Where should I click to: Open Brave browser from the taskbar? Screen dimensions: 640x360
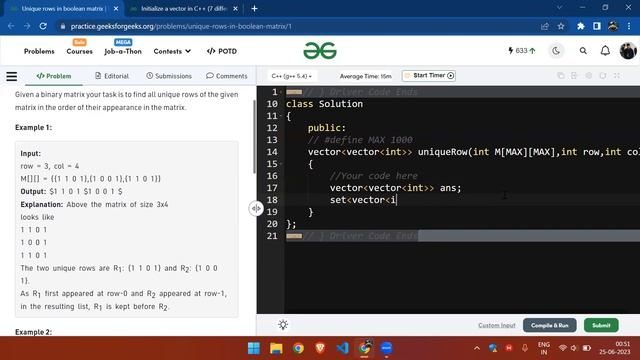tap(320, 348)
